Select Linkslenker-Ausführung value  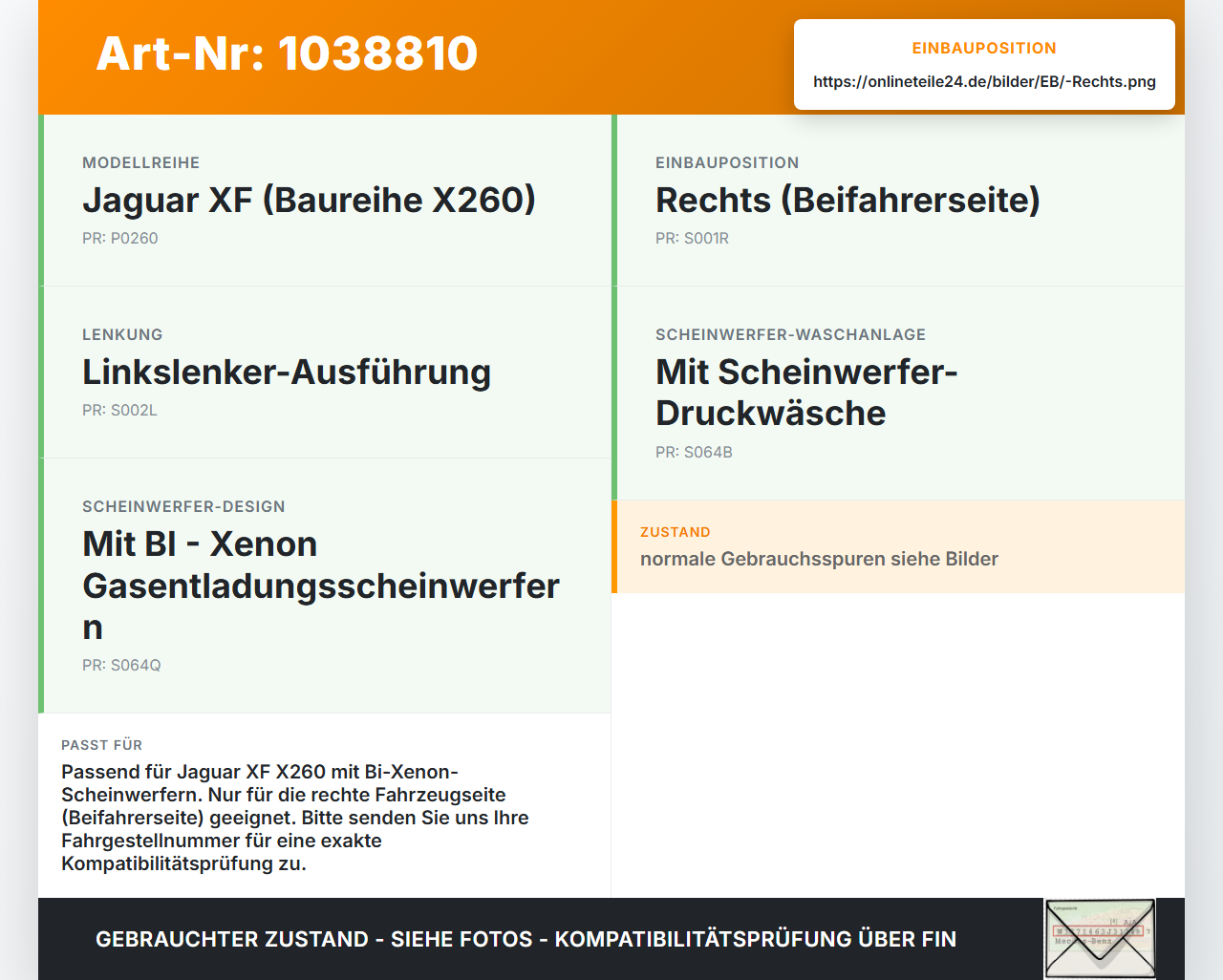click(x=287, y=372)
